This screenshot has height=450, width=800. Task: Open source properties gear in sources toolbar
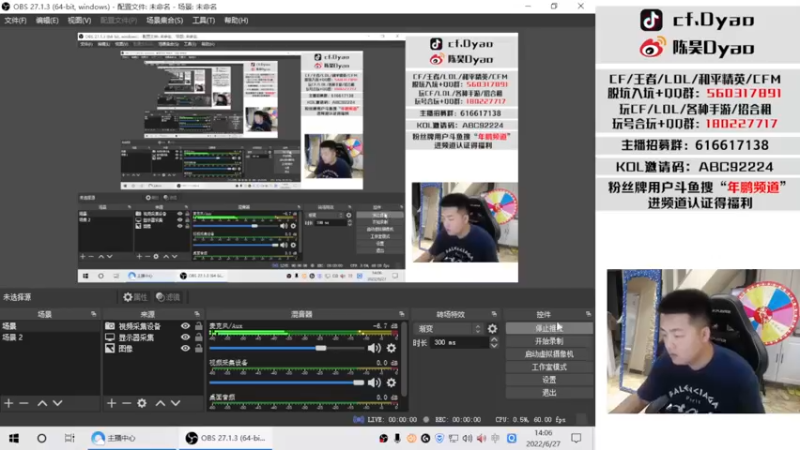tap(142, 403)
